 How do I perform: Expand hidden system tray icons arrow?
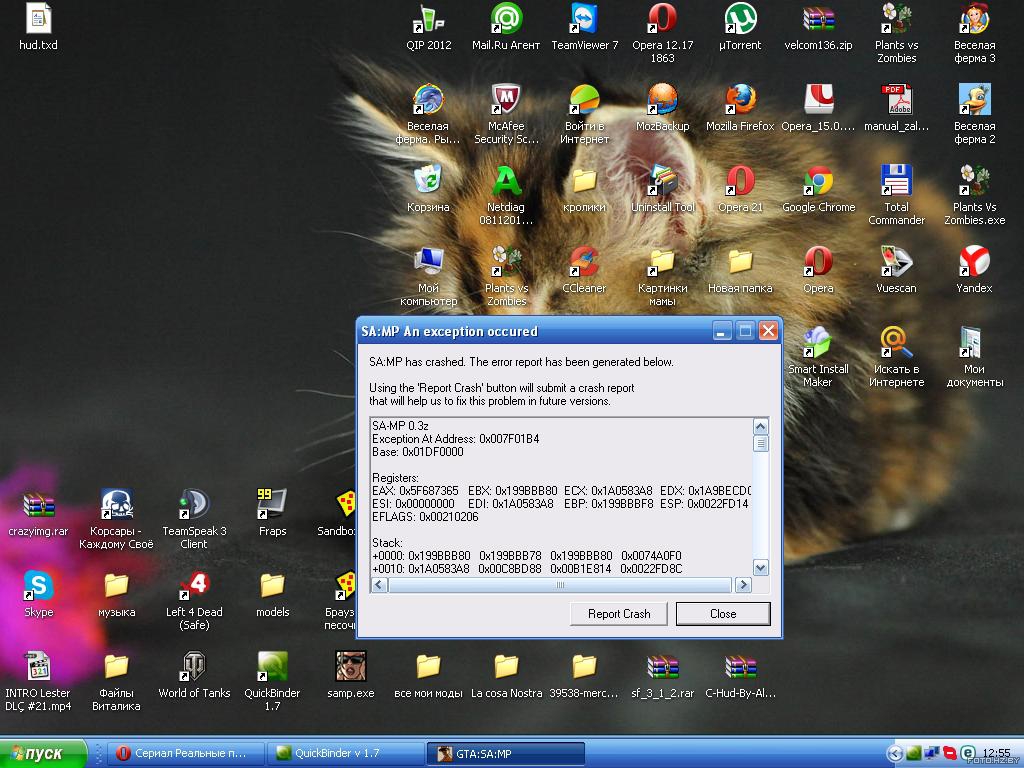coord(894,754)
